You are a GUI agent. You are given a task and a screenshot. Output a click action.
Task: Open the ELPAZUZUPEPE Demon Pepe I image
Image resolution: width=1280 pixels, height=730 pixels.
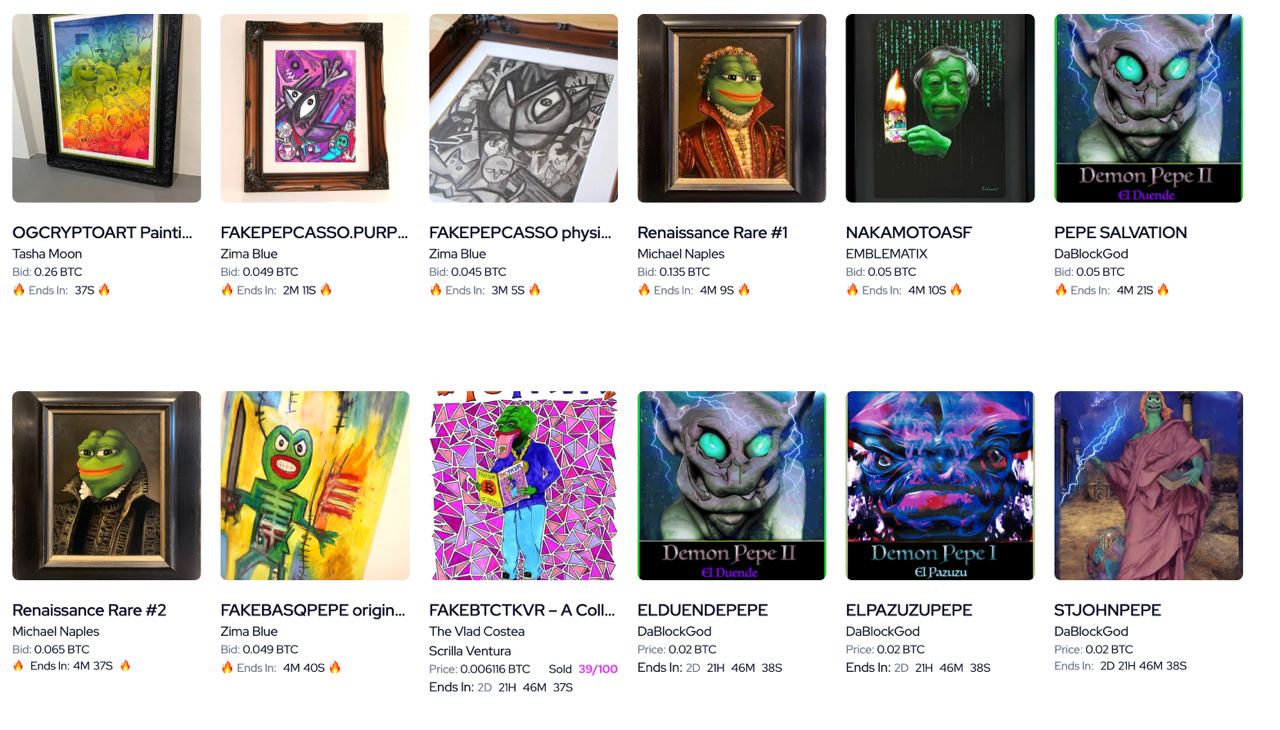tap(940, 486)
